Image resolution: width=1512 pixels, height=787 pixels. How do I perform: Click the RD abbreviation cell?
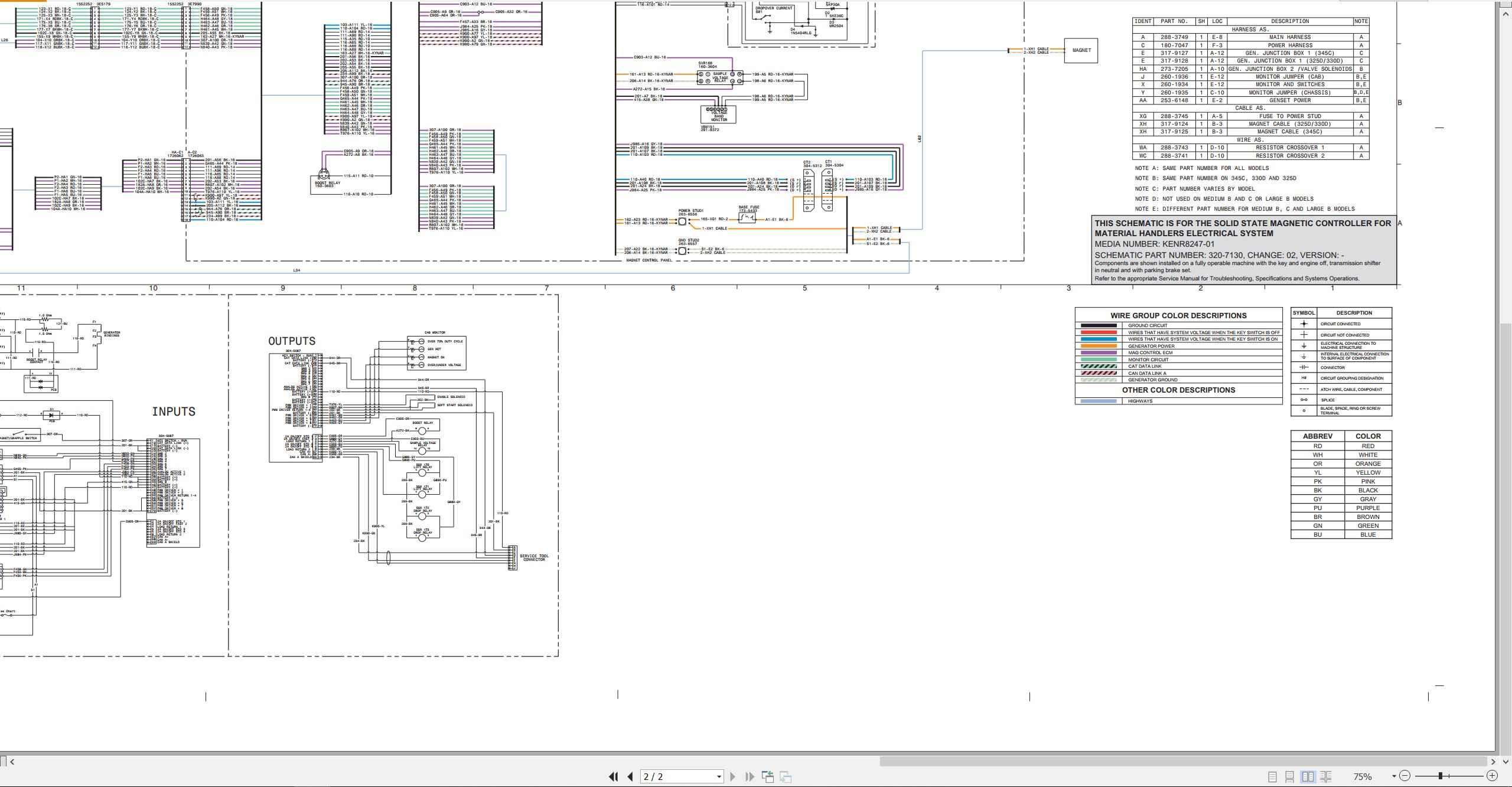click(1318, 446)
